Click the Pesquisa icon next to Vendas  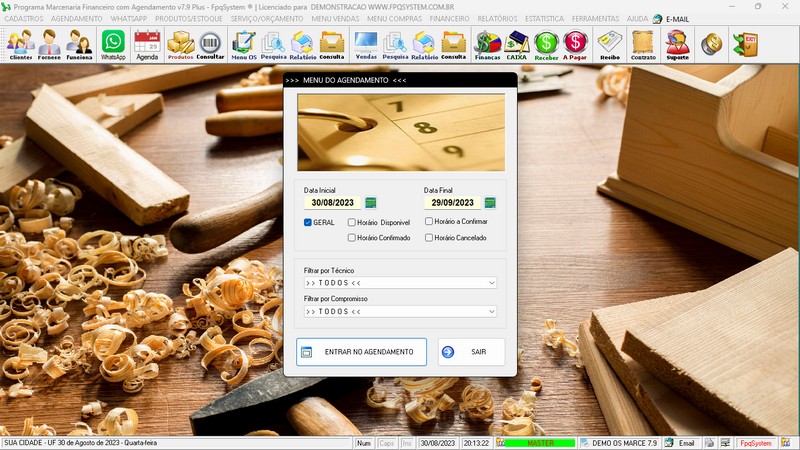pos(395,44)
